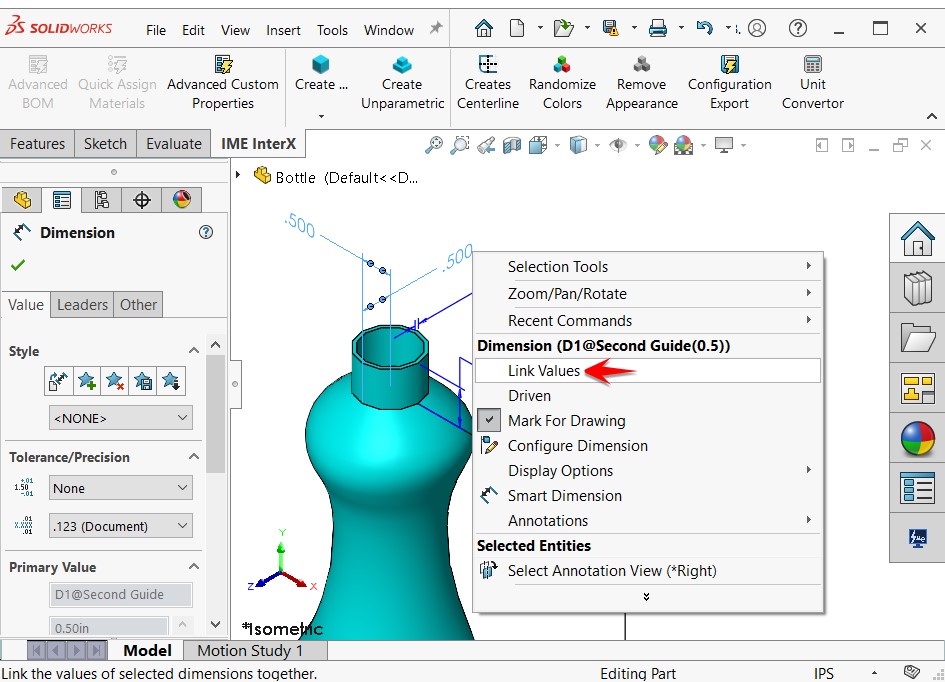Screen dimensions: 945x682
Task: Click Remove Appearance tool
Action: (x=641, y=83)
